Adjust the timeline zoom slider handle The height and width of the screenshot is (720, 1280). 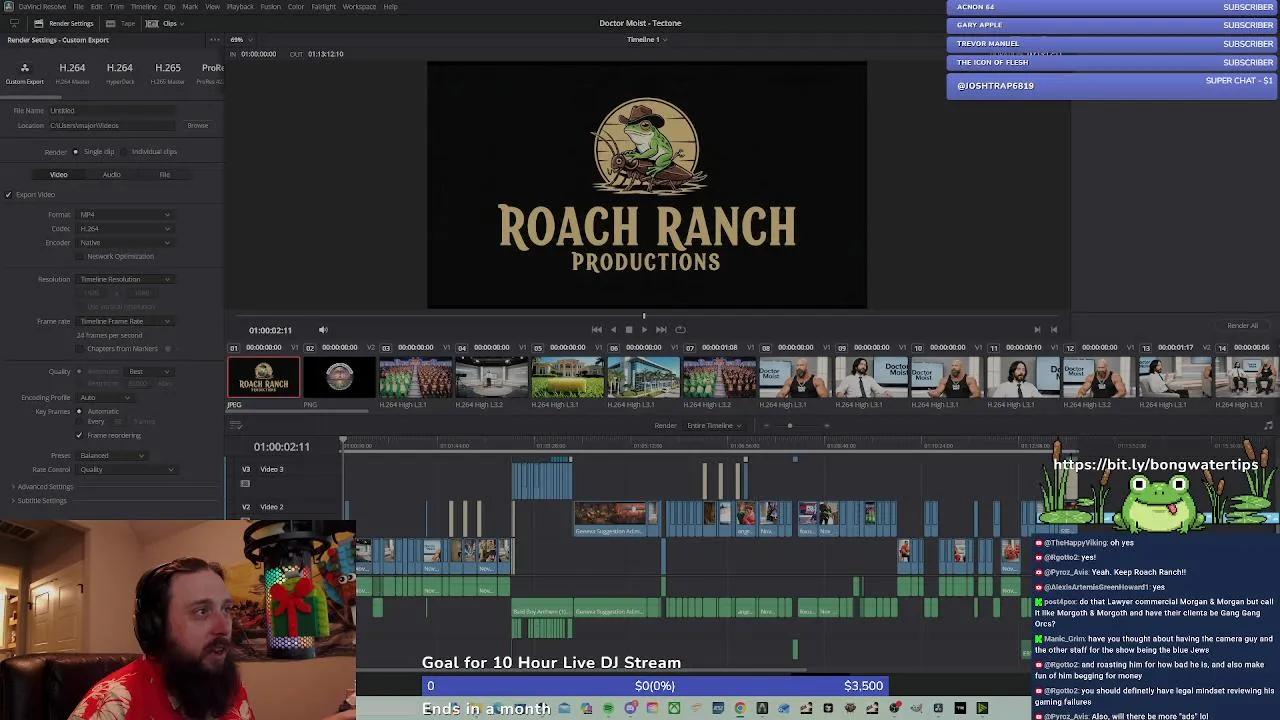pyautogui.click(x=789, y=426)
